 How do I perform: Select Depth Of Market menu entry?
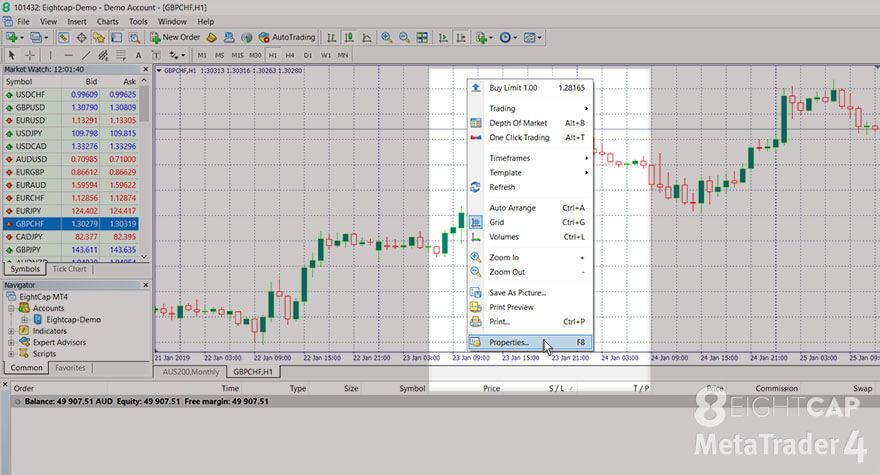530,123
